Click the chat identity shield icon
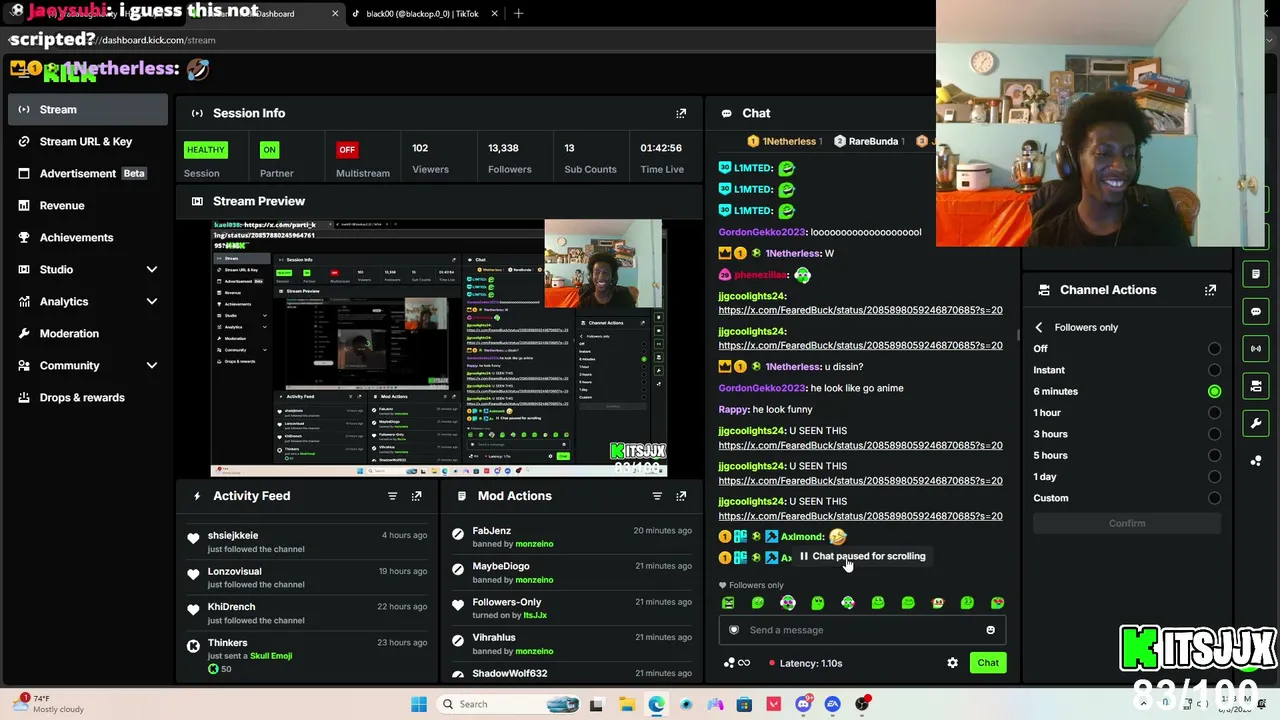Image resolution: width=1280 pixels, height=720 pixels. coord(734,630)
